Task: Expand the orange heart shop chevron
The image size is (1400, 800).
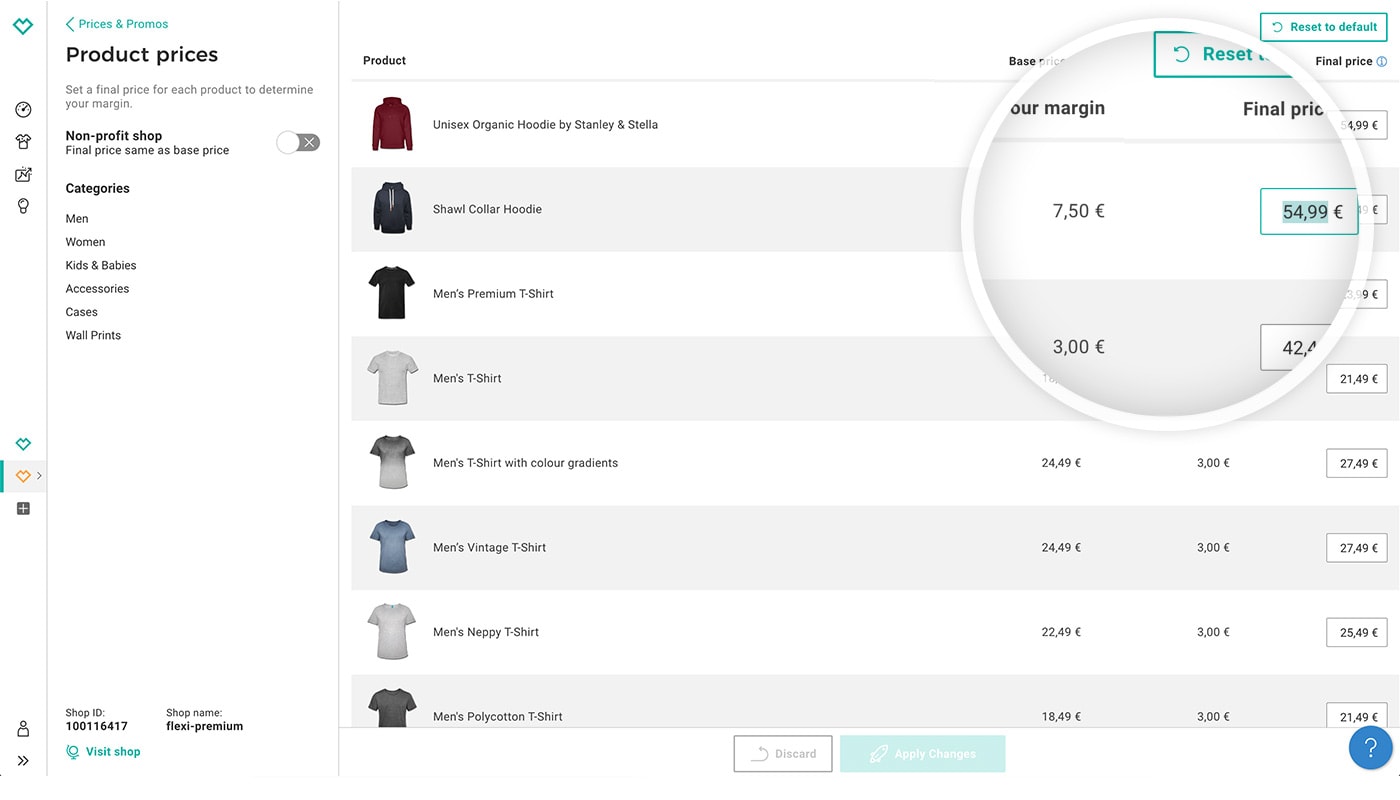Action: (x=39, y=476)
